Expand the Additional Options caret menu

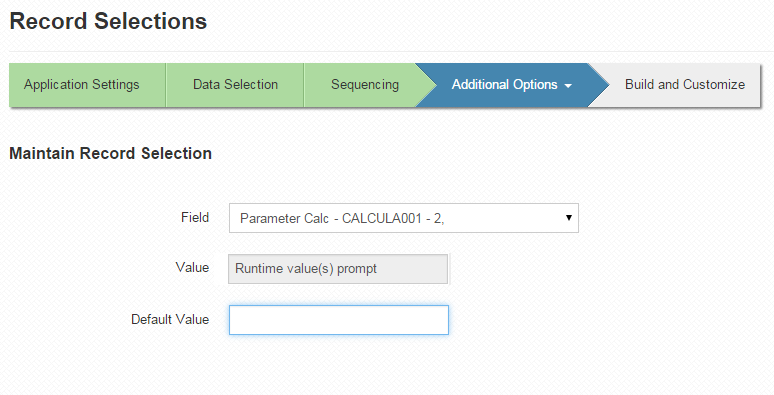(568, 86)
